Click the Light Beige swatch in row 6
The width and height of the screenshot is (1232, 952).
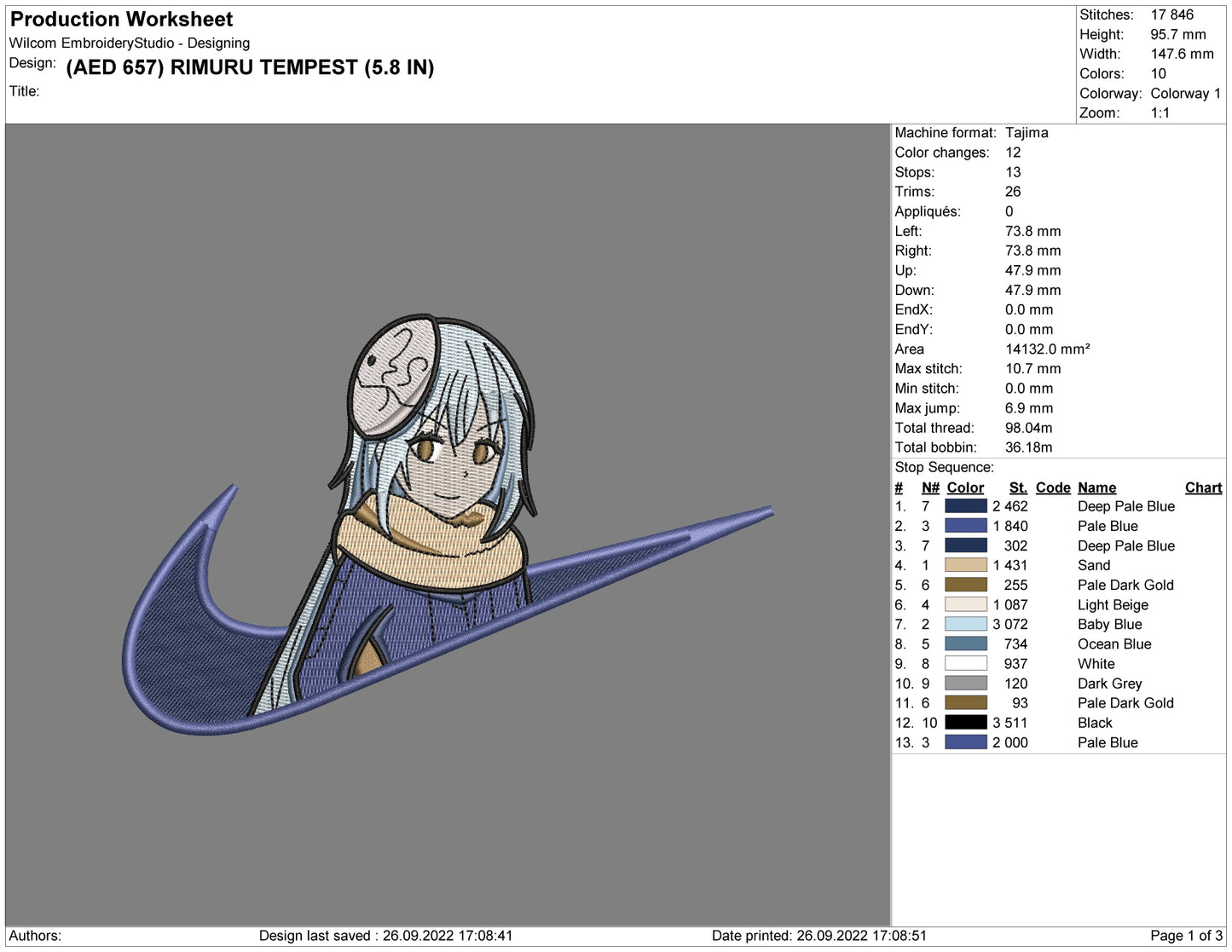coord(965,604)
